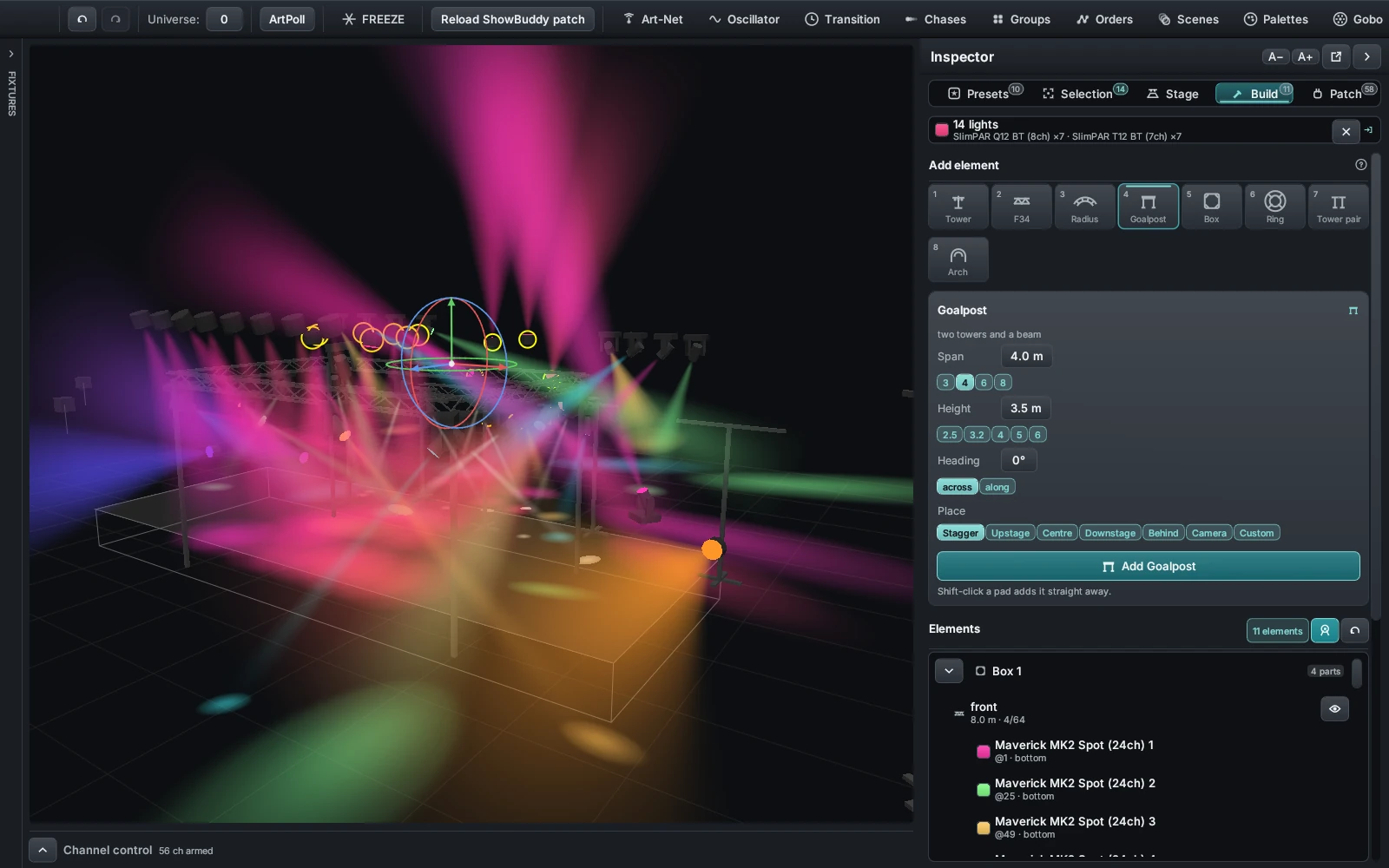Click Reload ShowBuddy patch

pyautogui.click(x=513, y=19)
